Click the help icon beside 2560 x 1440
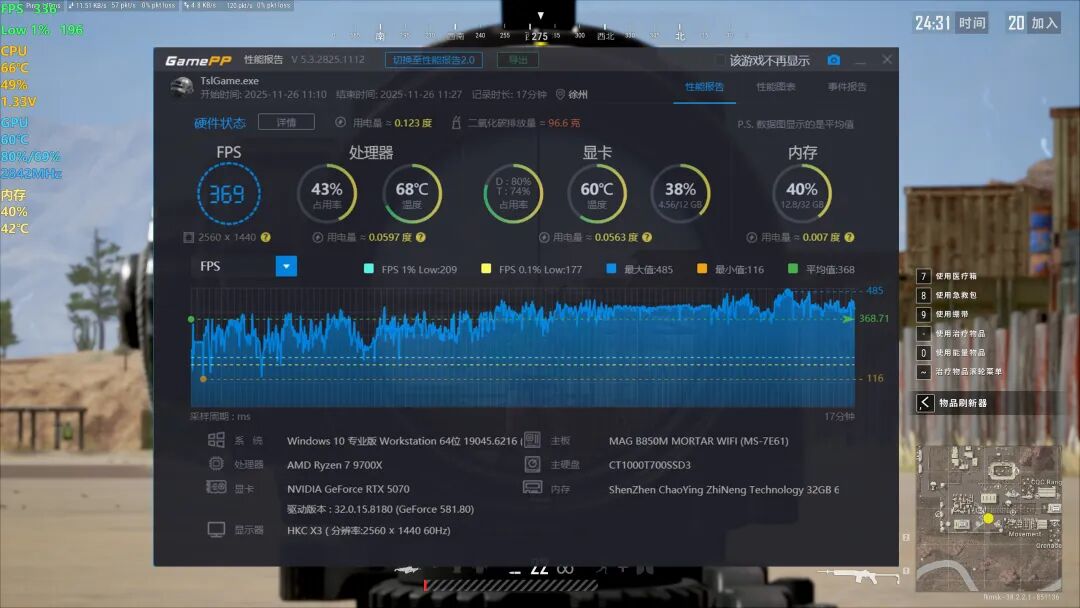 [x=266, y=238]
